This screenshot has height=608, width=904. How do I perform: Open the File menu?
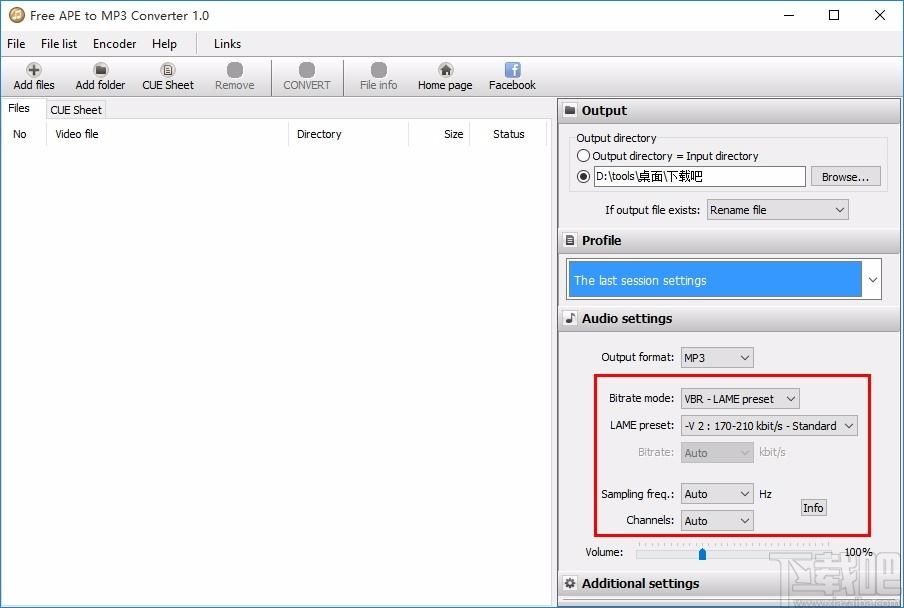click(x=16, y=44)
